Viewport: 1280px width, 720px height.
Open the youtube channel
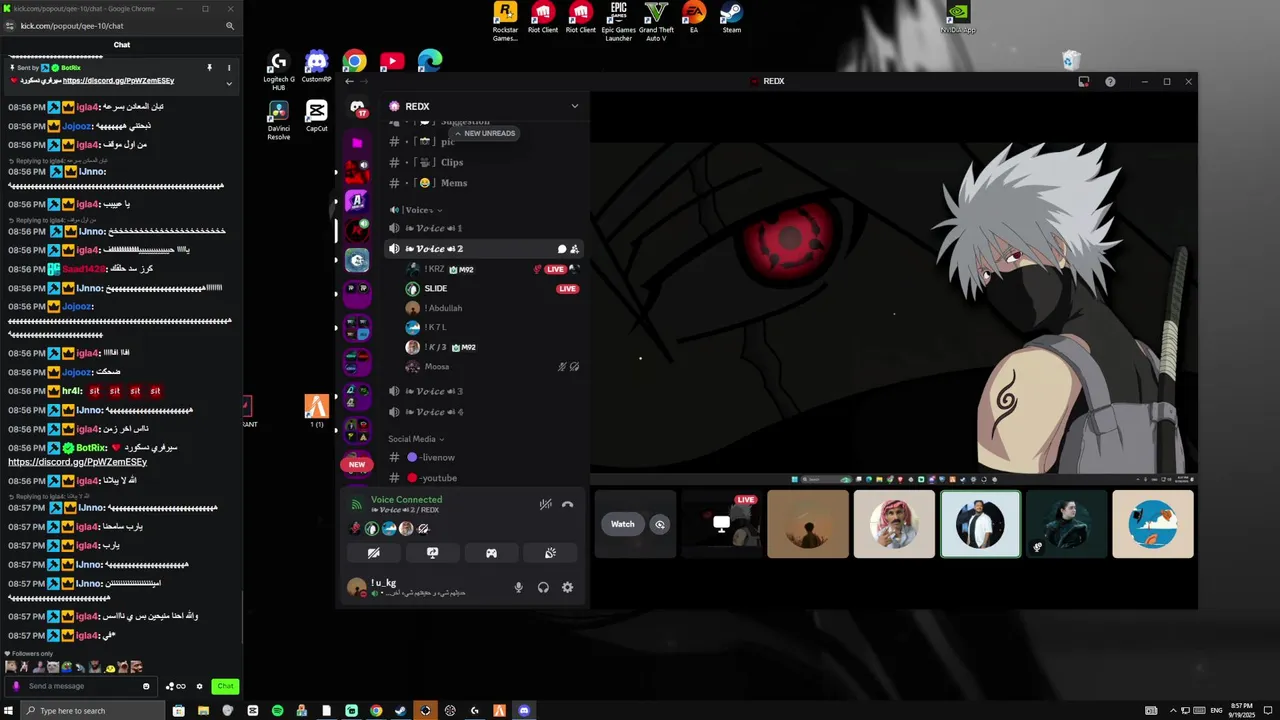tap(485, 478)
